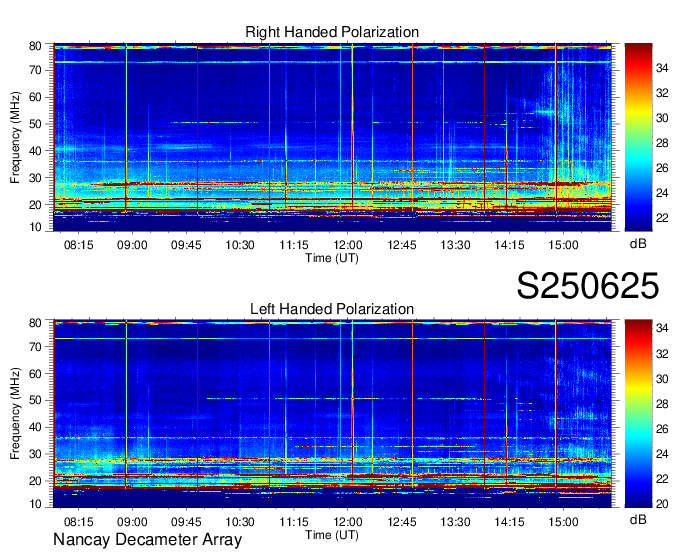Click the 13:30 tick label on bottom plot
The image size is (680, 552).
click(x=455, y=522)
